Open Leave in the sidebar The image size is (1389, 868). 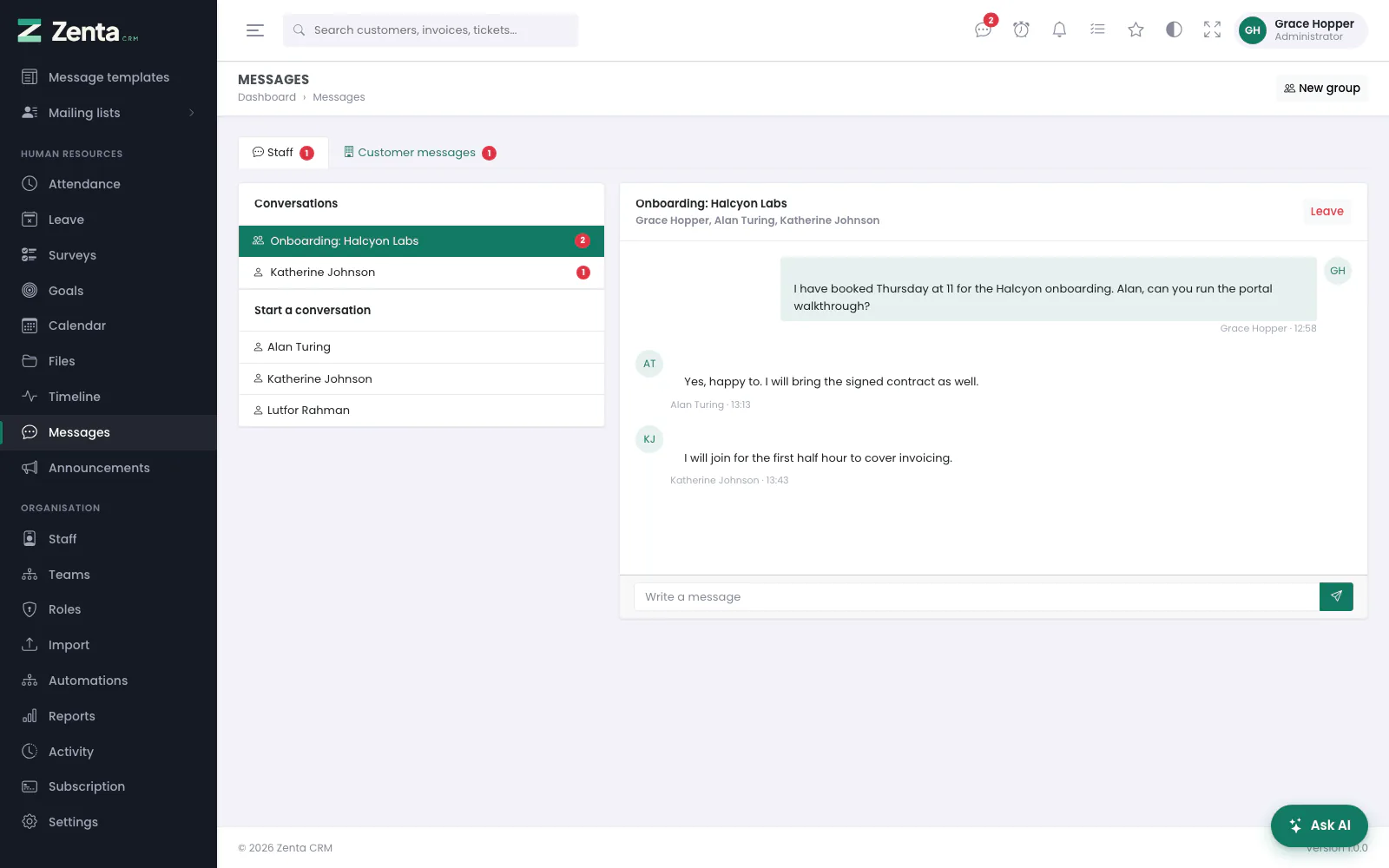click(x=109, y=220)
